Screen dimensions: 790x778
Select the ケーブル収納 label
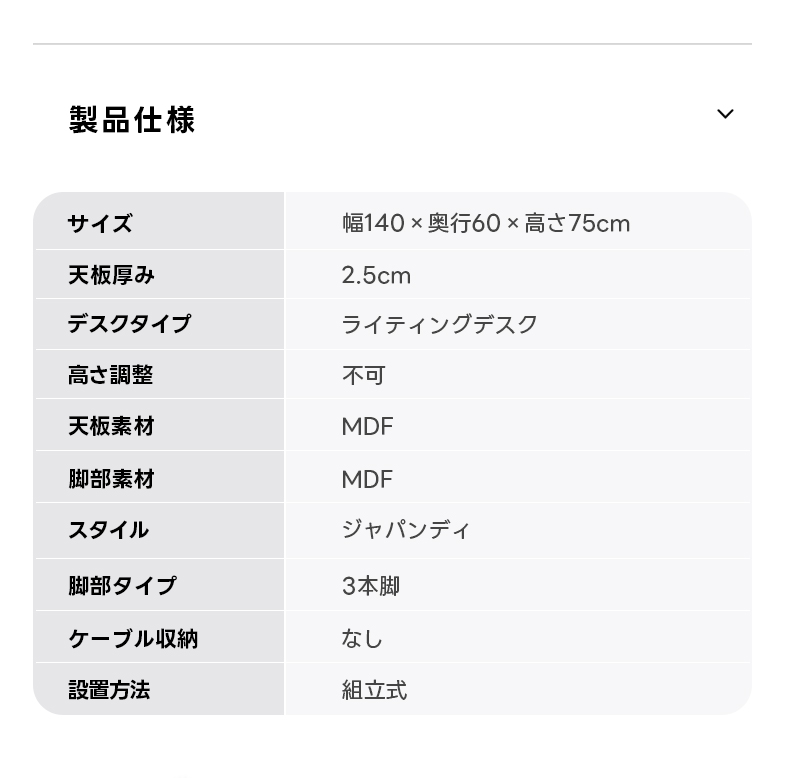[133, 638]
